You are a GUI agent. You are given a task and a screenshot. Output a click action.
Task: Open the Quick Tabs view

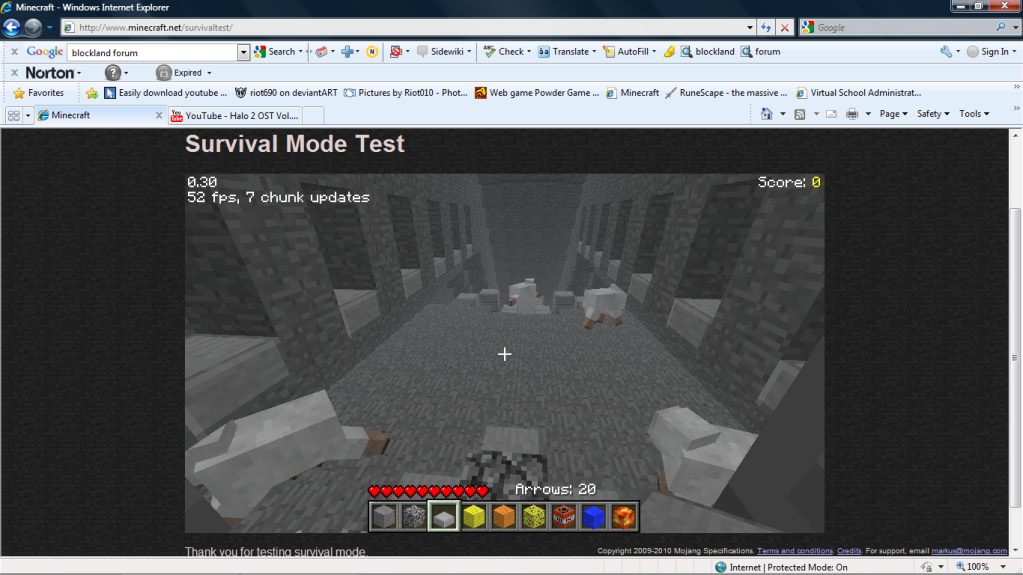(14, 116)
